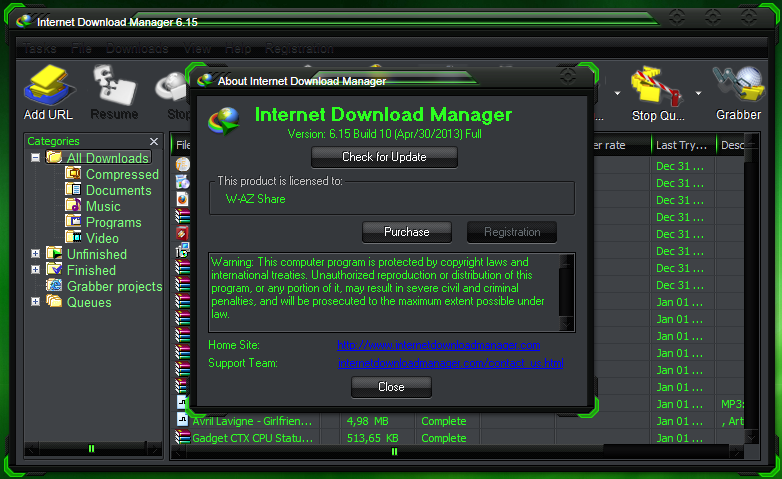Select the Compressed category icon

(73, 174)
